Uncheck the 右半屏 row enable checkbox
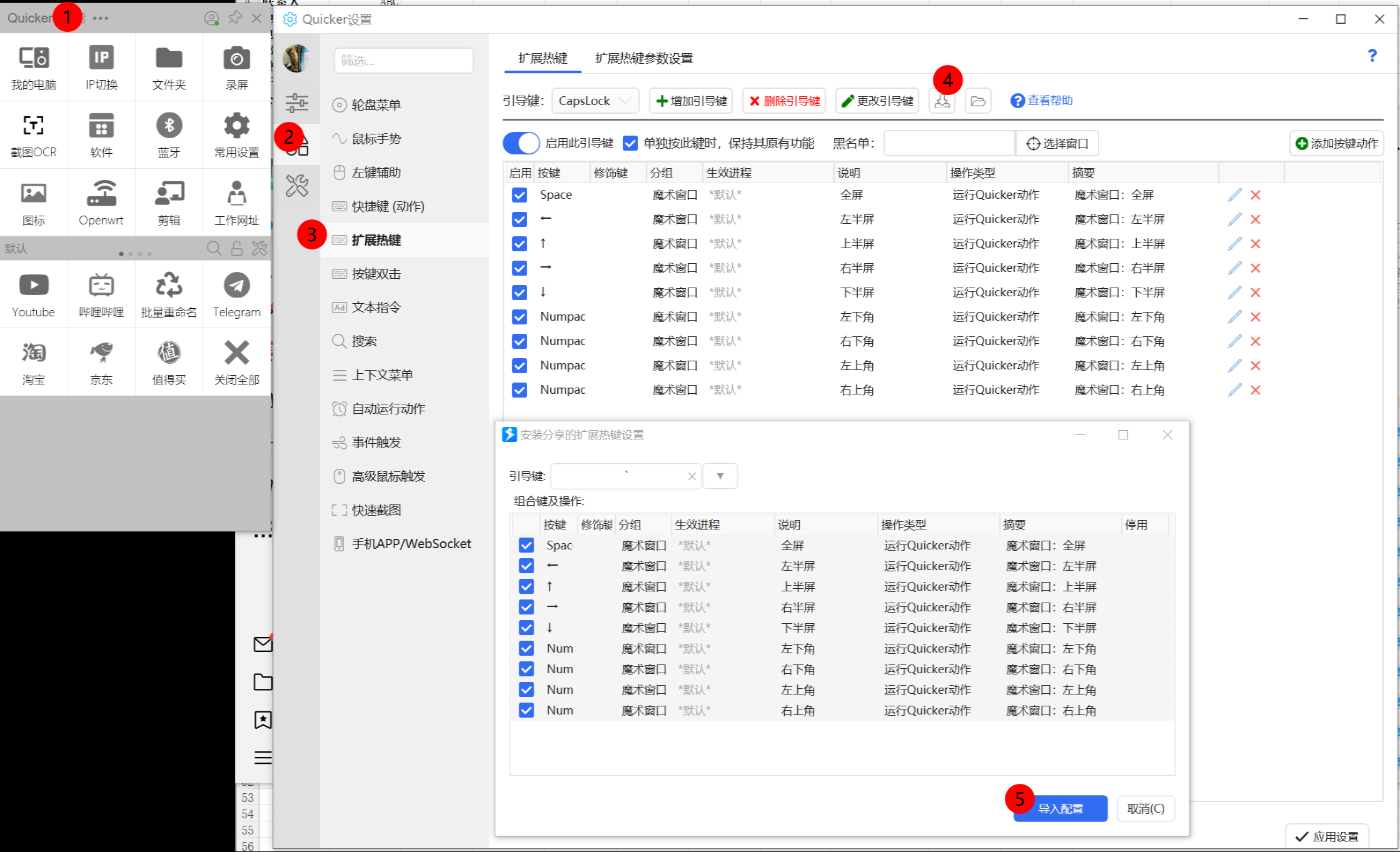Viewport: 1400px width, 852px height. (520, 268)
